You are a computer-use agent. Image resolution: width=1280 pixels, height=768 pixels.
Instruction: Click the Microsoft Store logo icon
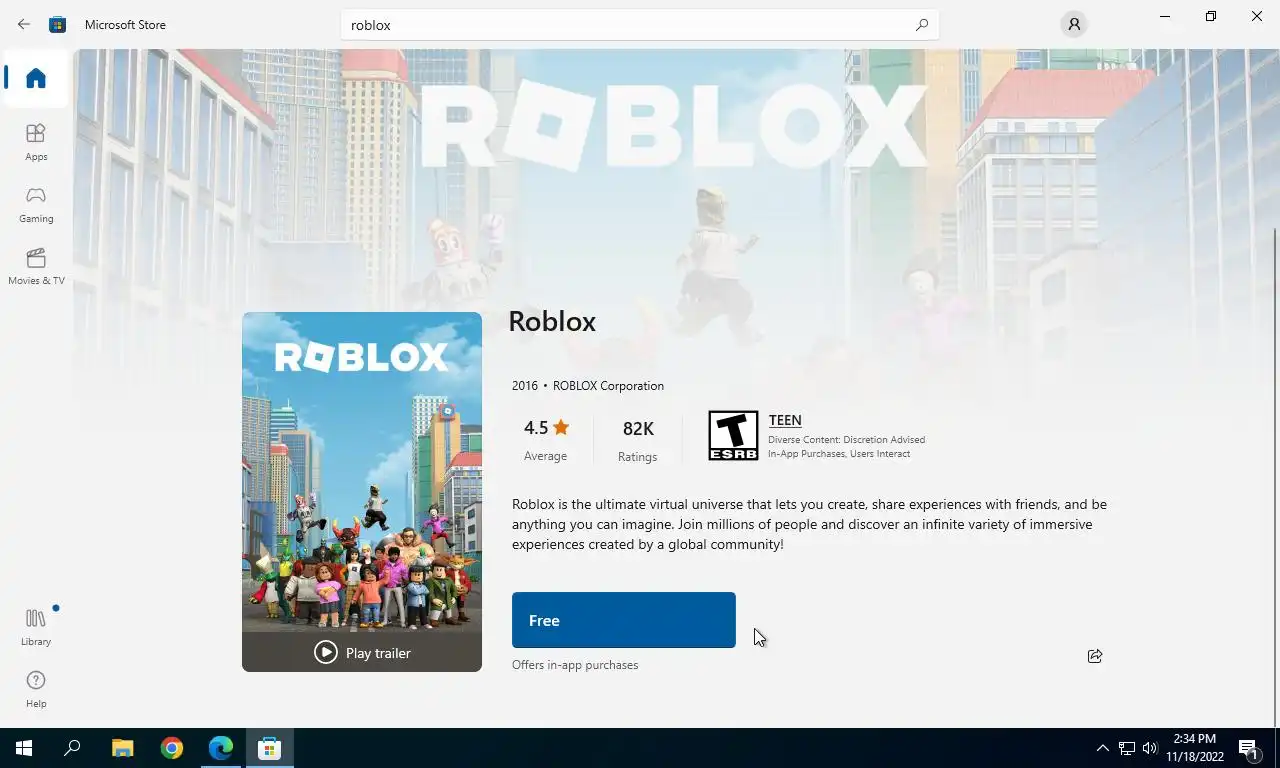[x=58, y=24]
